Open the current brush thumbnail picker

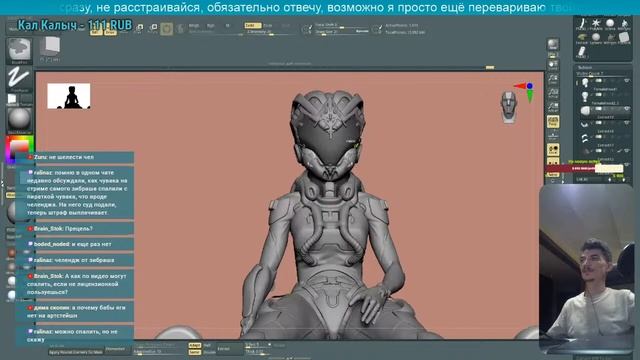pos(19,51)
